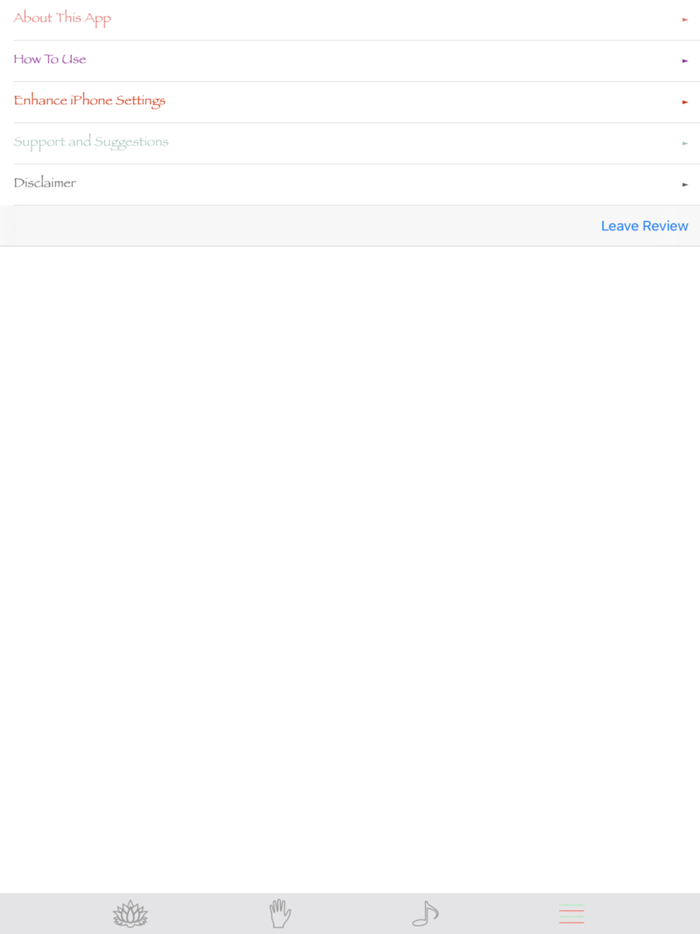Switch to the music note tab
The height and width of the screenshot is (934, 700).
425,914
